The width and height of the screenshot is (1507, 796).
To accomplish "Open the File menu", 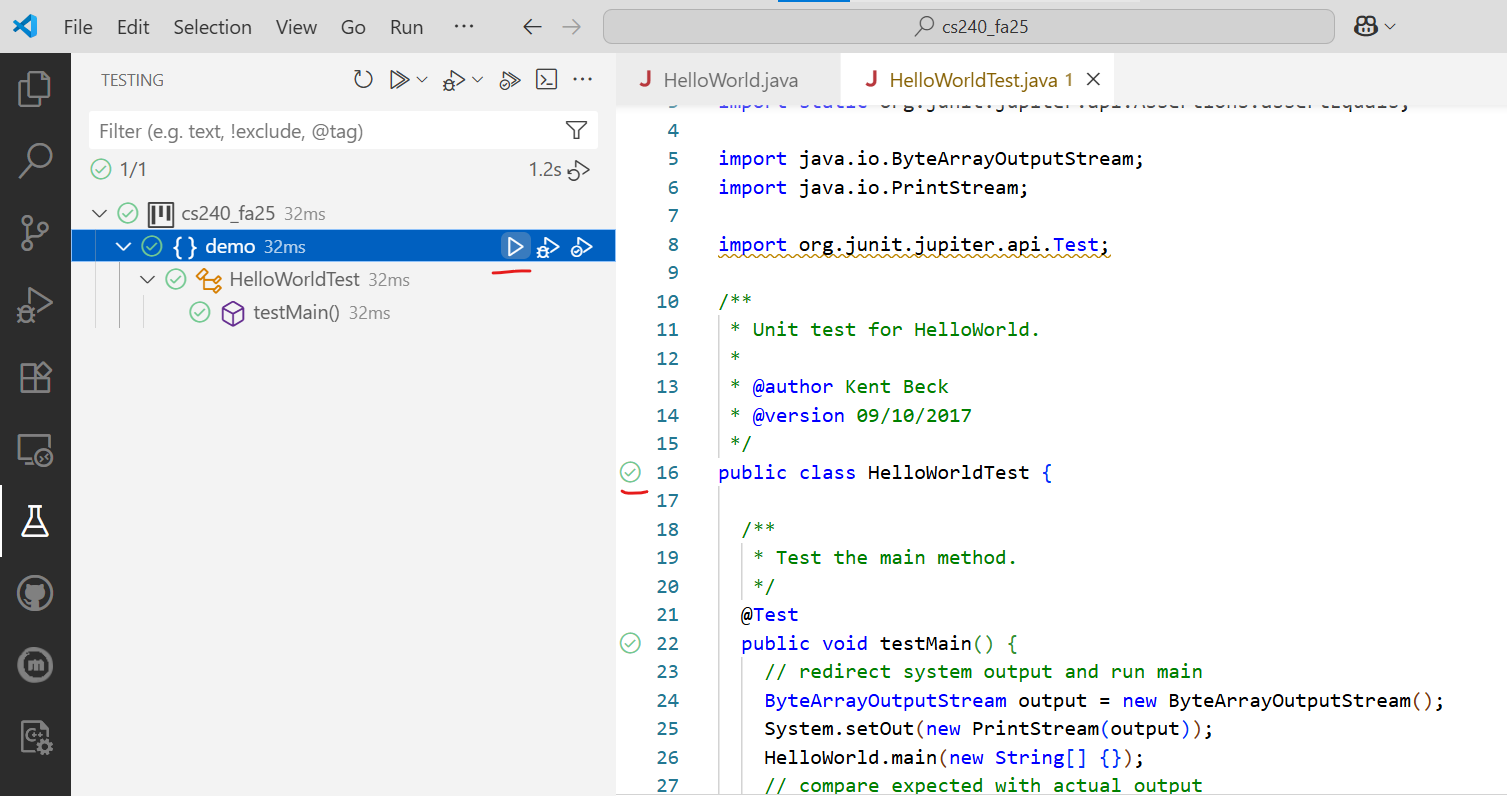I will [78, 27].
